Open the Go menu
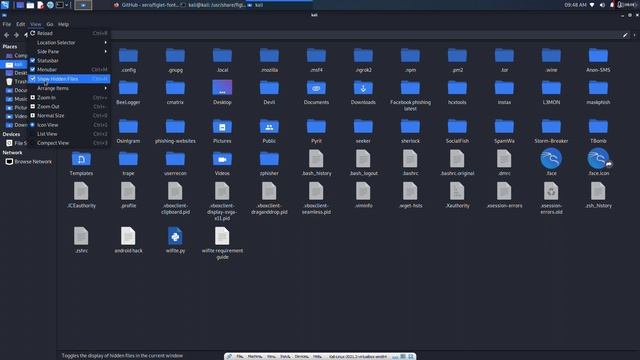Viewport: 640px width, 360px height. pos(49,24)
